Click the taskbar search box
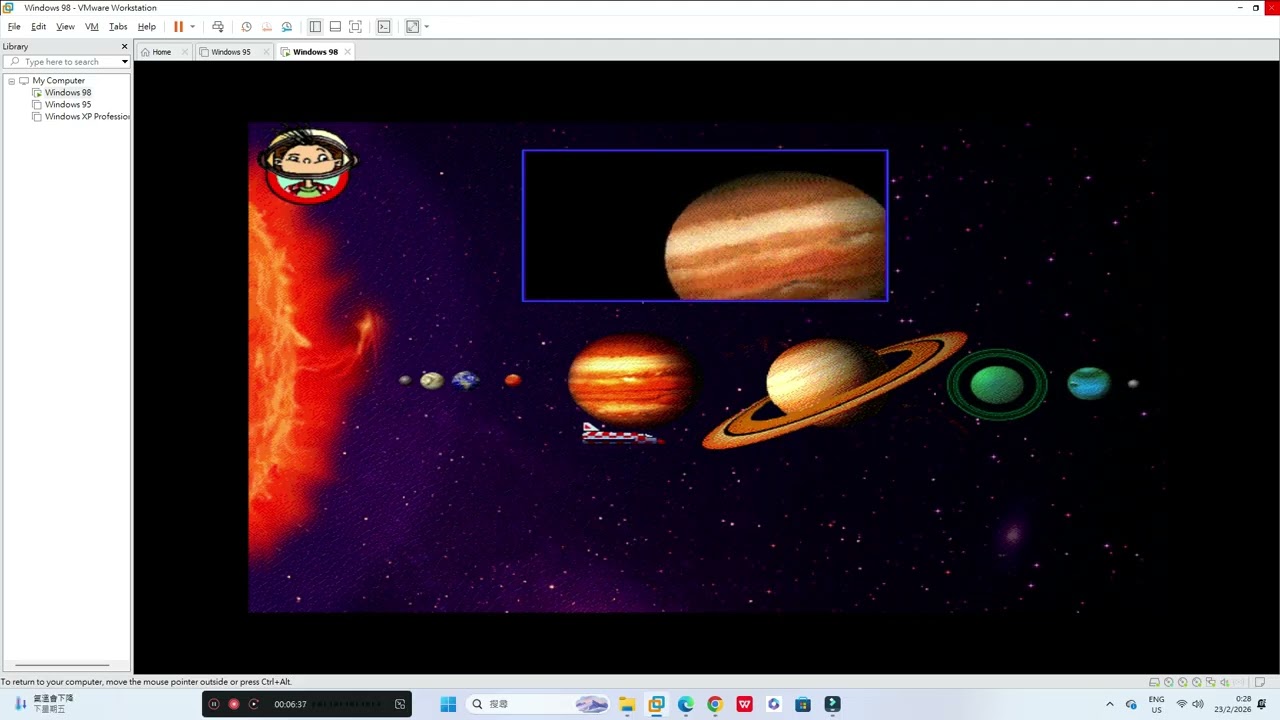1280x720 pixels. click(x=539, y=704)
